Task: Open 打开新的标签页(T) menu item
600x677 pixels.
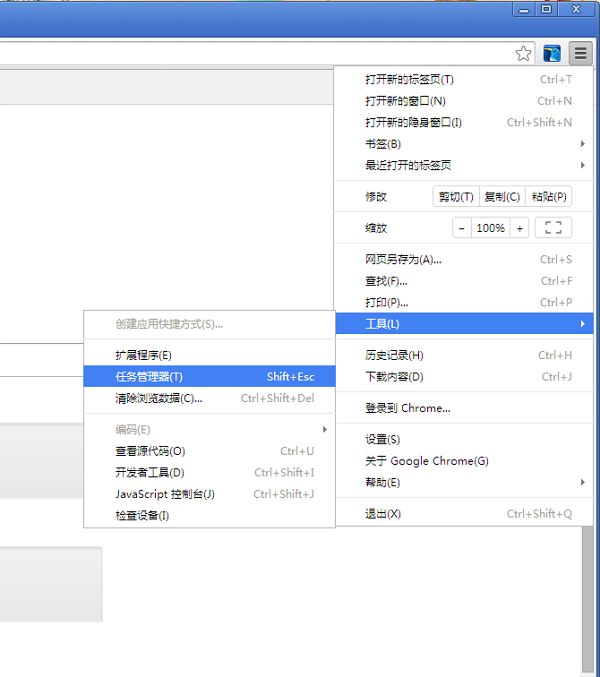Action: coord(464,79)
